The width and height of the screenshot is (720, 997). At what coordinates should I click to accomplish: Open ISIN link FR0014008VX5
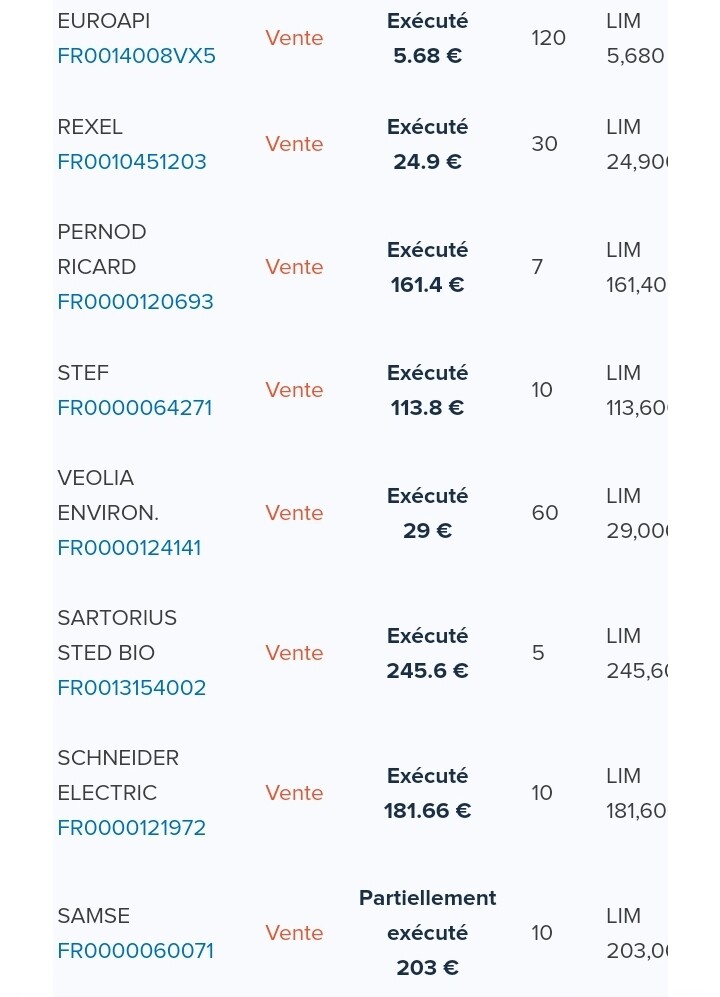pyautogui.click(x=136, y=56)
